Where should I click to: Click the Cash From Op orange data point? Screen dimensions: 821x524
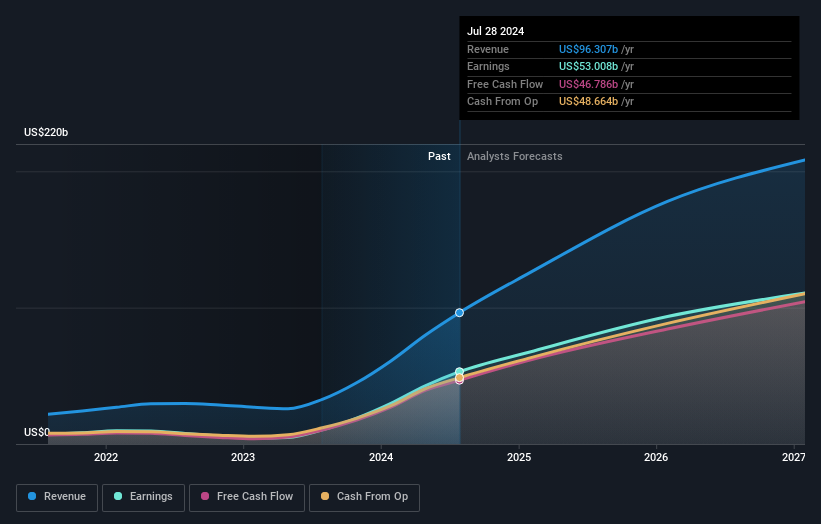(459, 377)
